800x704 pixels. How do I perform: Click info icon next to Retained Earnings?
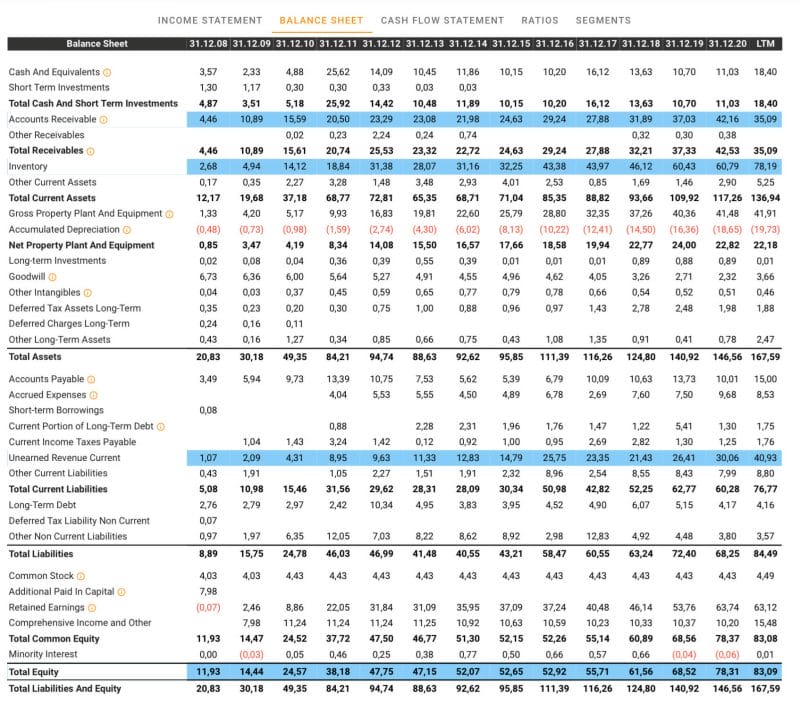click(92, 608)
